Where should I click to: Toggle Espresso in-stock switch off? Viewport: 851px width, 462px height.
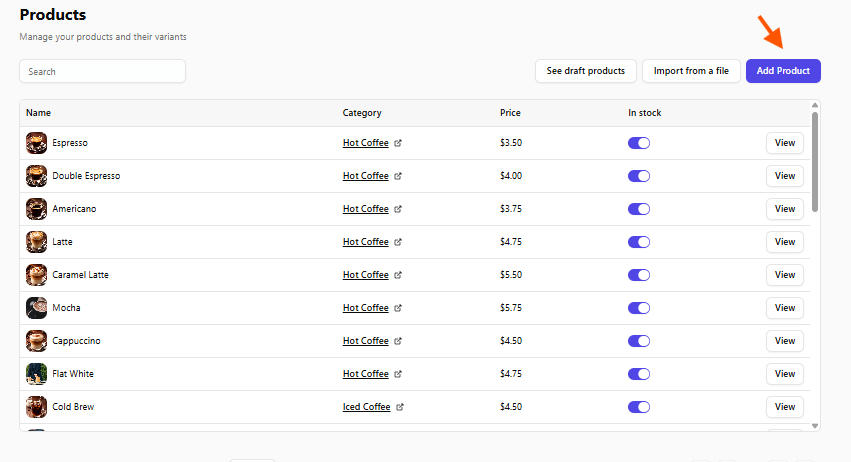[639, 143]
